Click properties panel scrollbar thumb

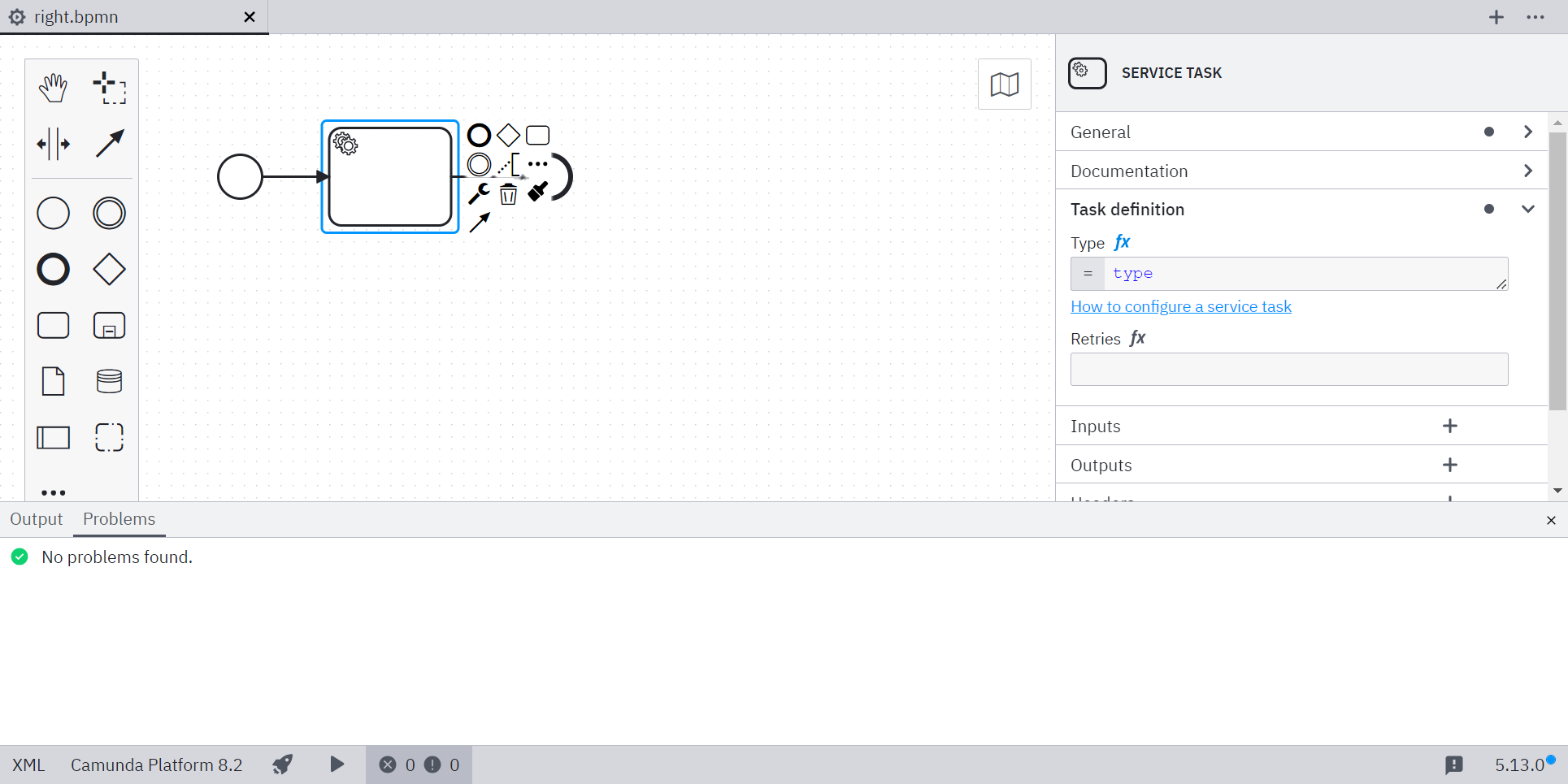pyautogui.click(x=1557, y=271)
